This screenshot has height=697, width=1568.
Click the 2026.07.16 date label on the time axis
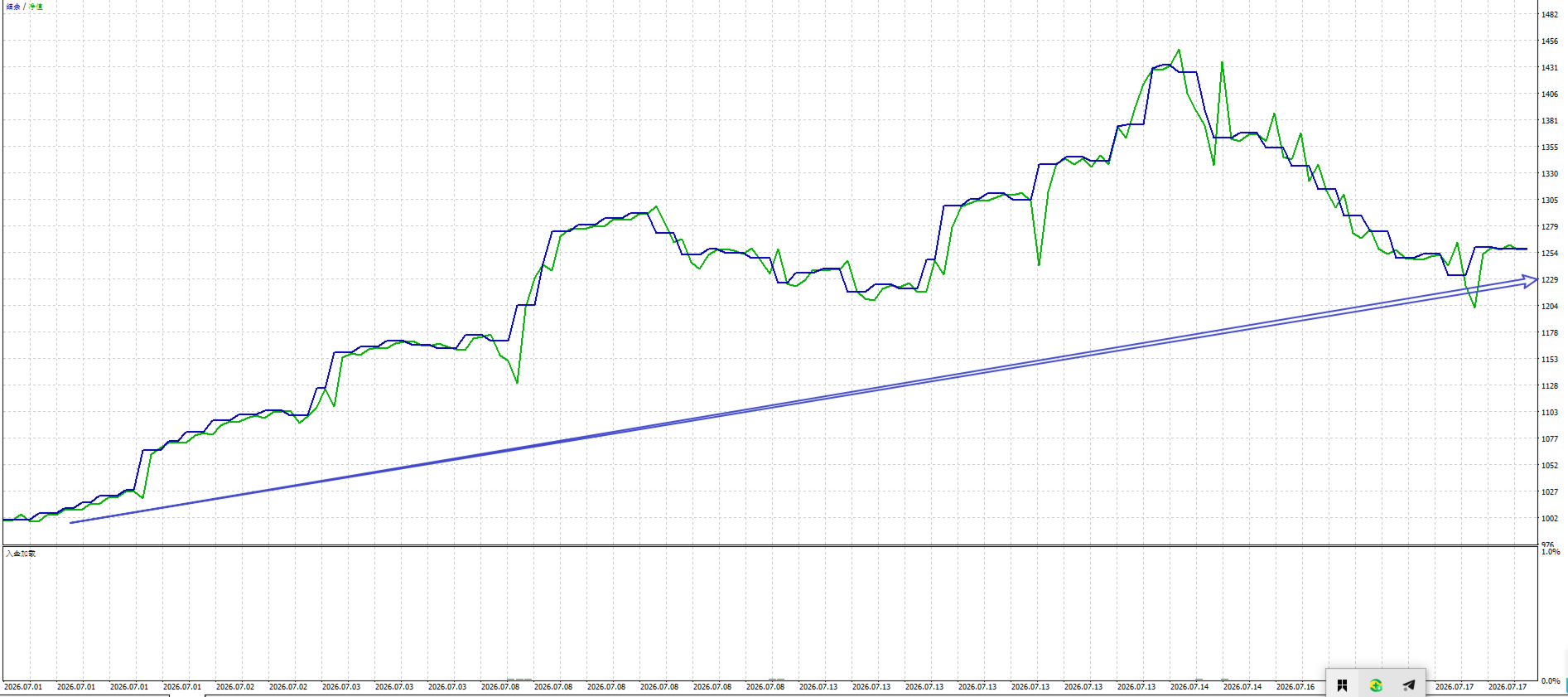1295,687
